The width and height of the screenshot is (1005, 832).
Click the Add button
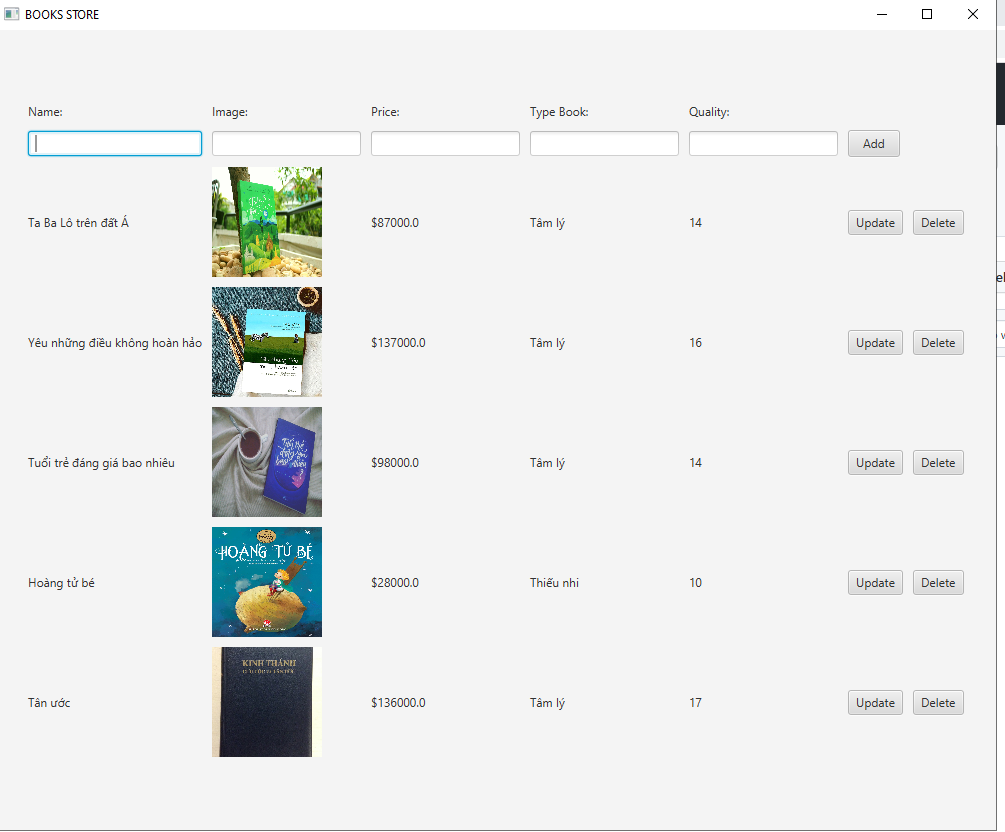[x=874, y=144]
